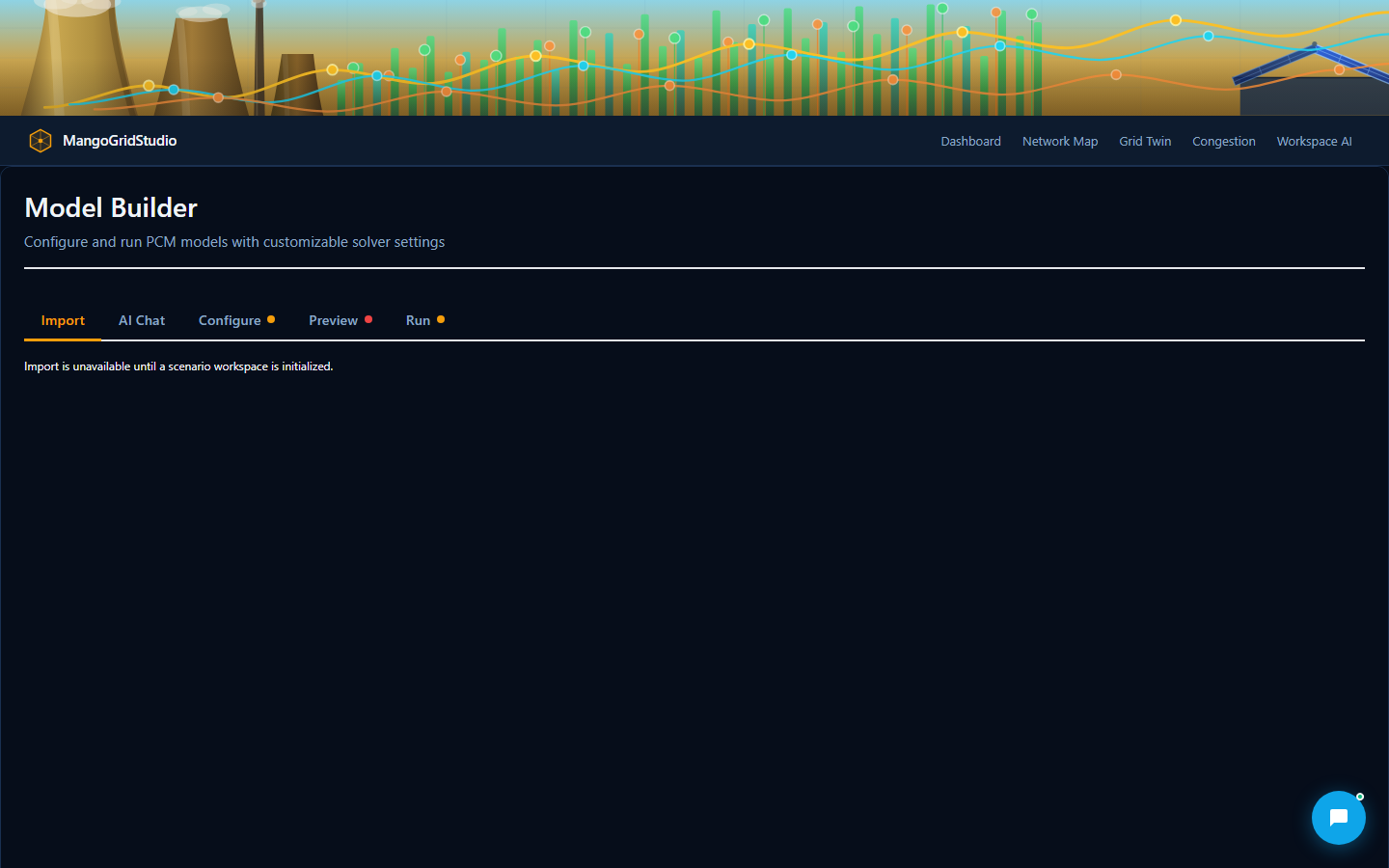The height and width of the screenshot is (868, 1389).
Task: Navigate to the Congestion page
Action: click(1224, 141)
